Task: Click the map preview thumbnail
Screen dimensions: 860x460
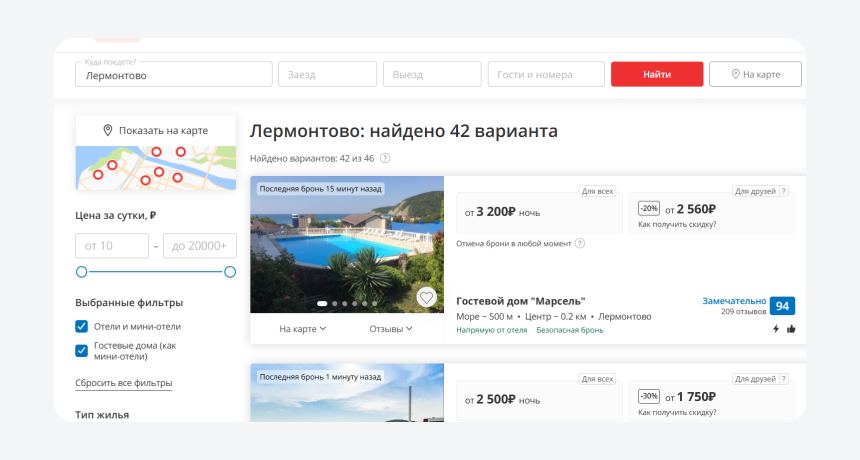Action: click(x=156, y=168)
